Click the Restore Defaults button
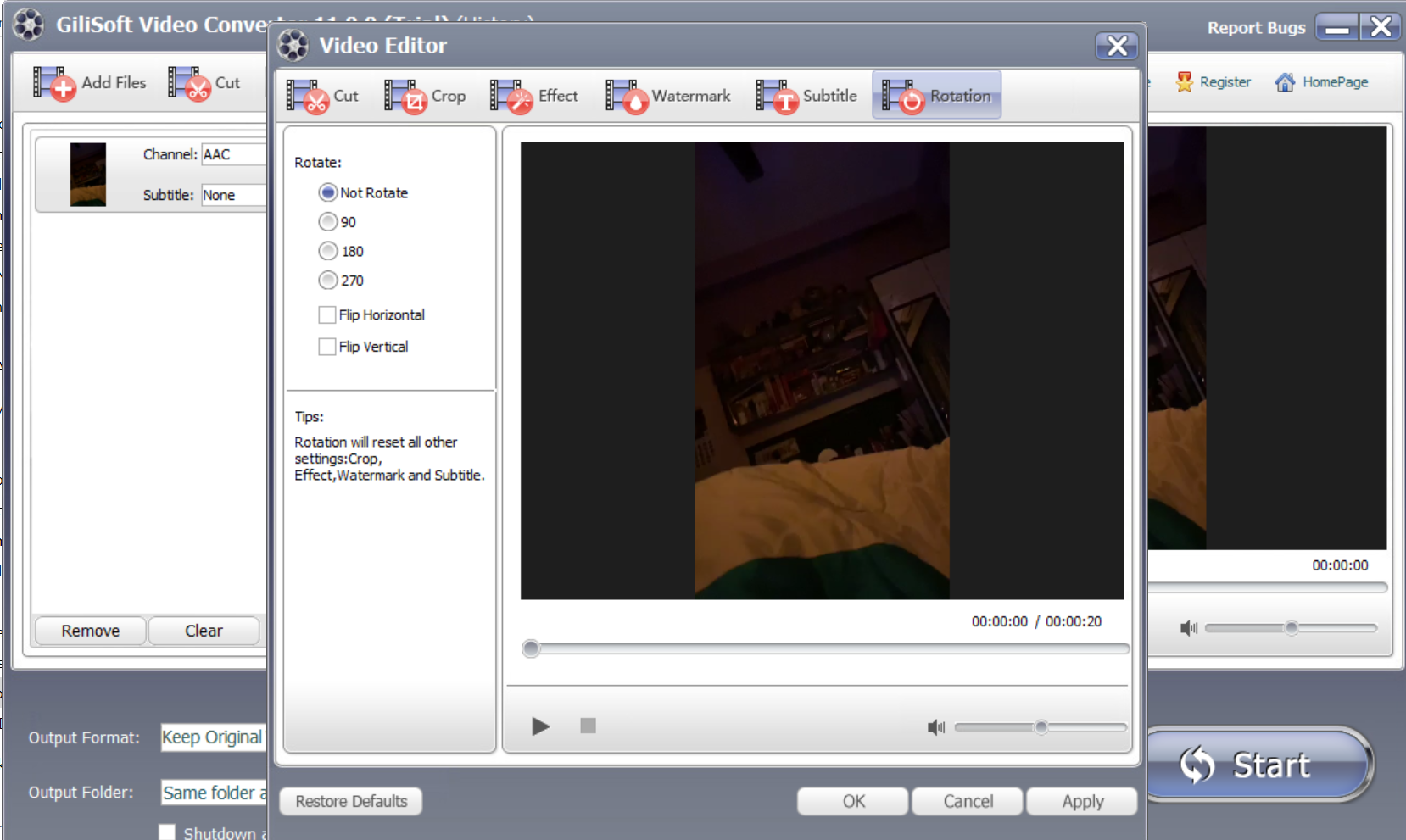This screenshot has width=1406, height=840. pos(351,801)
